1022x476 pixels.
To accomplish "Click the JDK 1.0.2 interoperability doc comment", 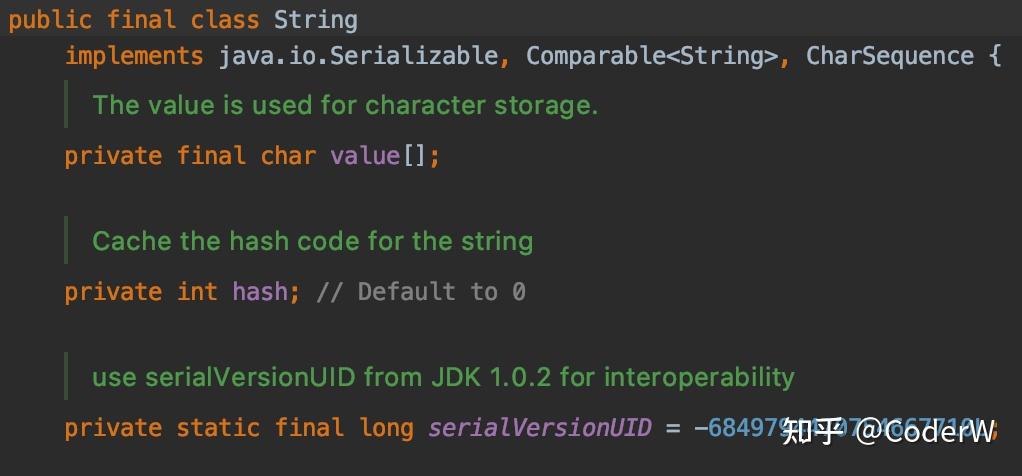I will (x=443, y=377).
